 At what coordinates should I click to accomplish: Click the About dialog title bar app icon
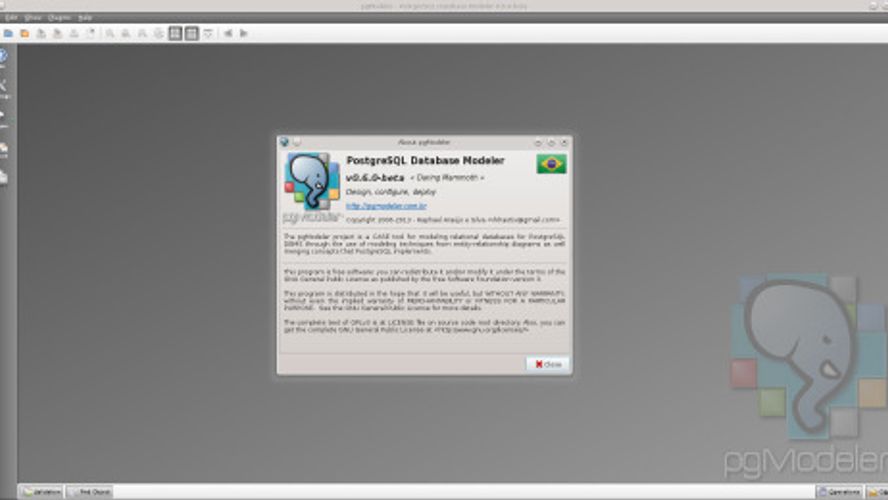(284, 142)
